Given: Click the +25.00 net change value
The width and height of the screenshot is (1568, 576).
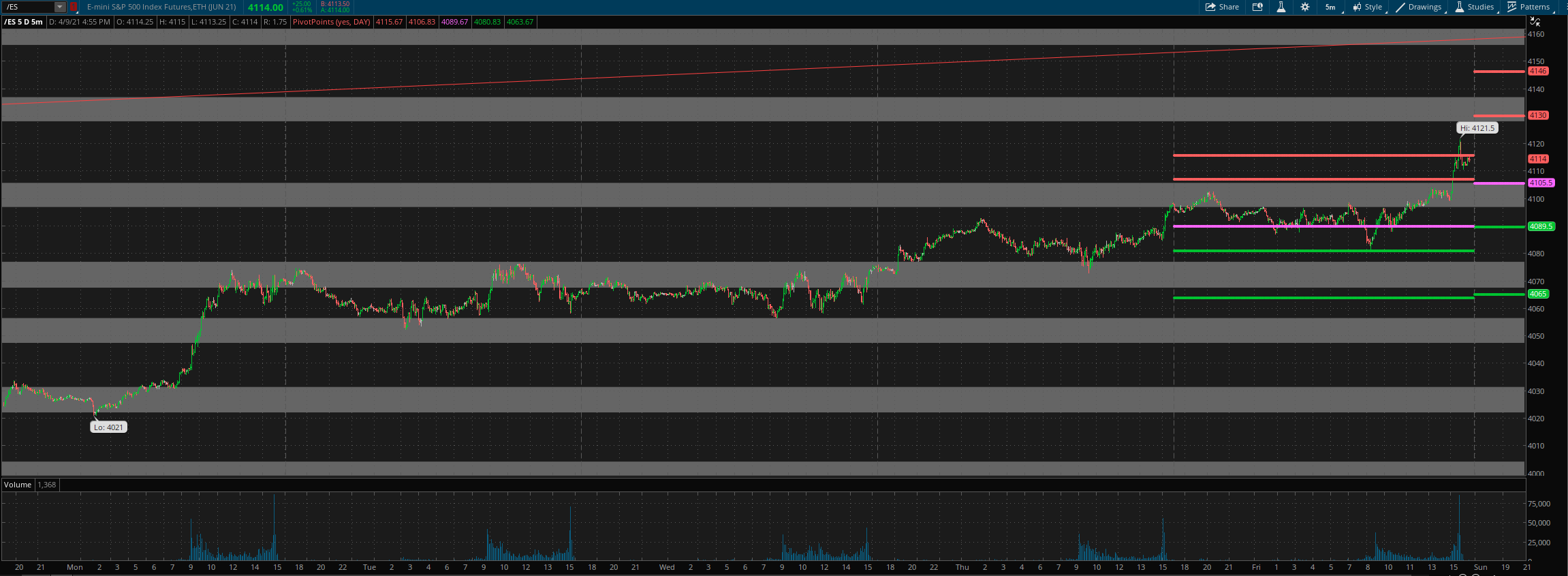Looking at the screenshot, I should pos(302,4).
